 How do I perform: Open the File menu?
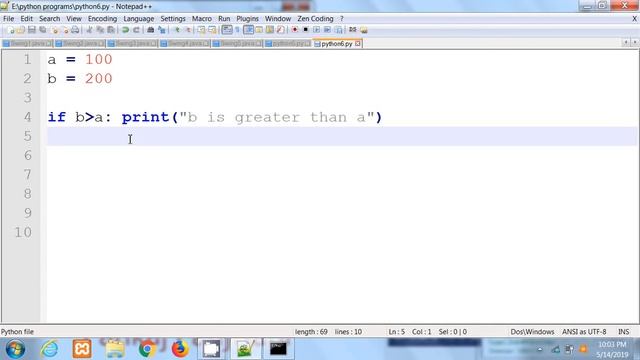(9, 19)
